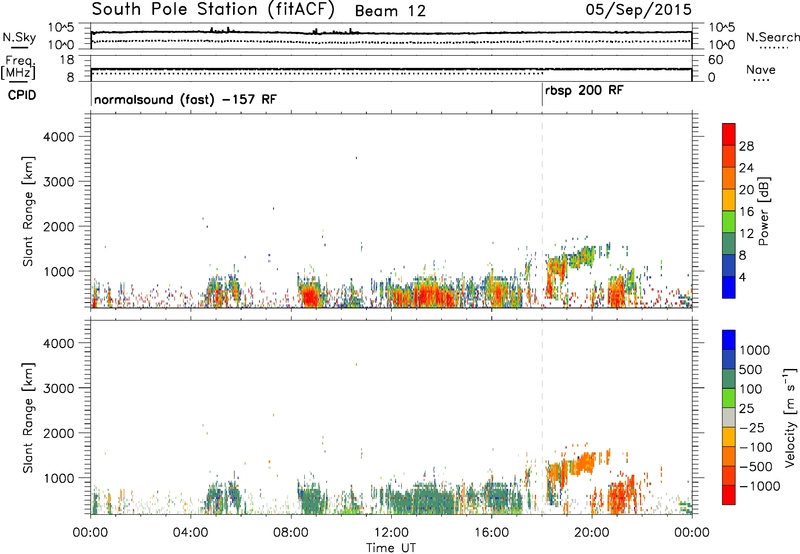Click the gray -25 to 25 velocity band
This screenshot has height=554, width=800.
(x=729, y=418)
